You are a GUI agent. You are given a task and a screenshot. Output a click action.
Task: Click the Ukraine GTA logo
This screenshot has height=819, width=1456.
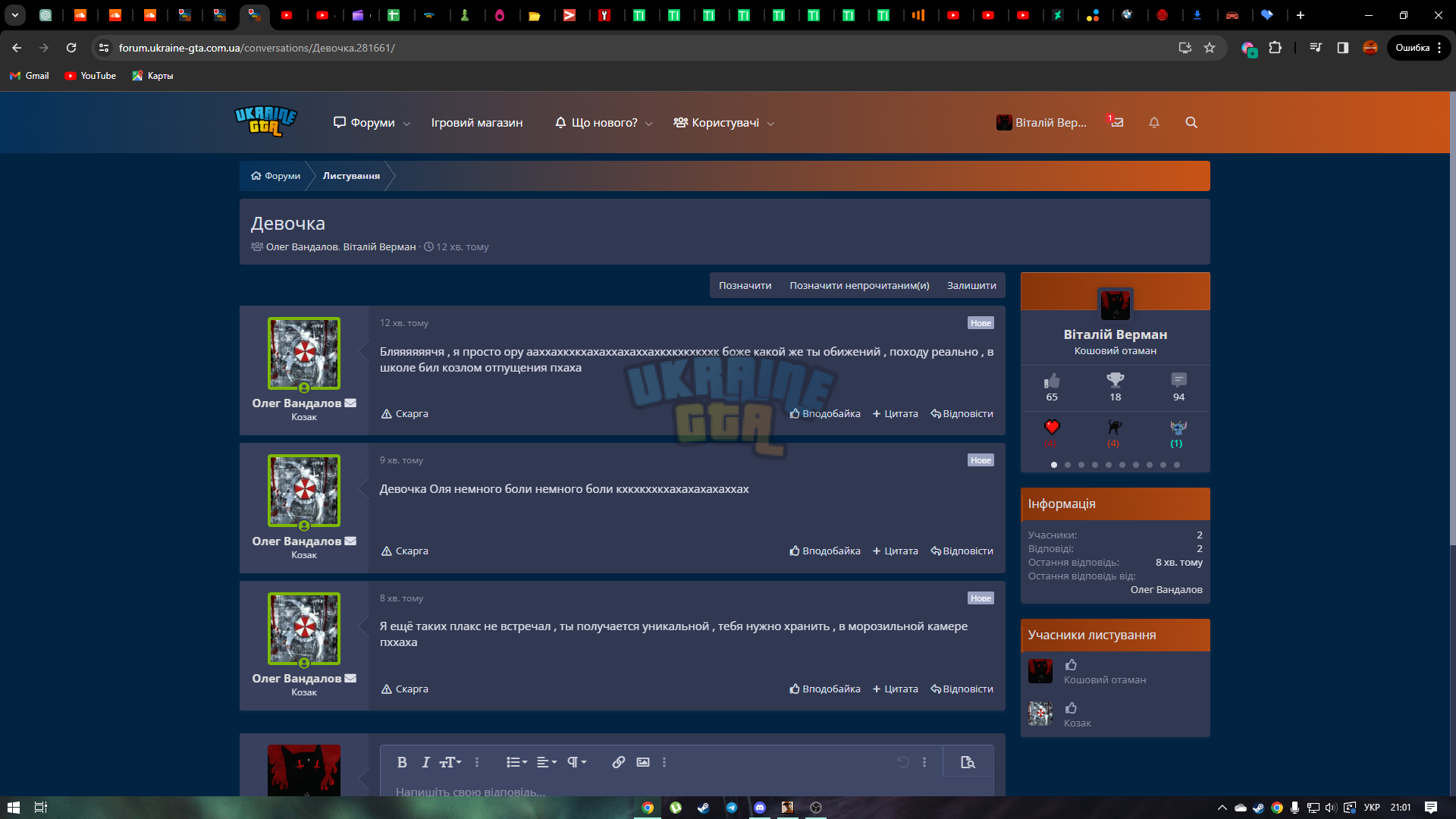tap(265, 121)
